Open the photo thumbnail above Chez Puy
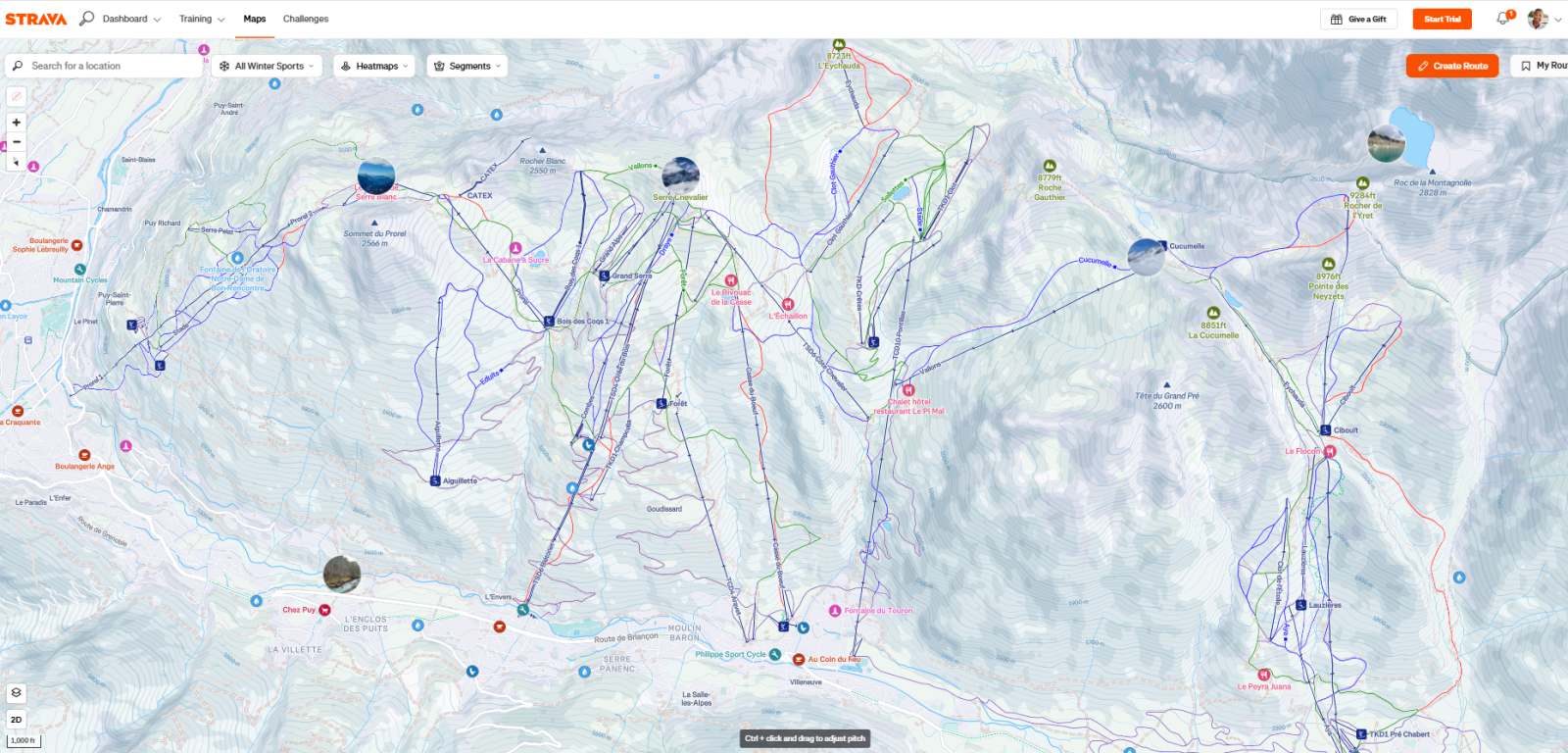Screen dimensions: 1568x753 pyautogui.click(x=342, y=574)
